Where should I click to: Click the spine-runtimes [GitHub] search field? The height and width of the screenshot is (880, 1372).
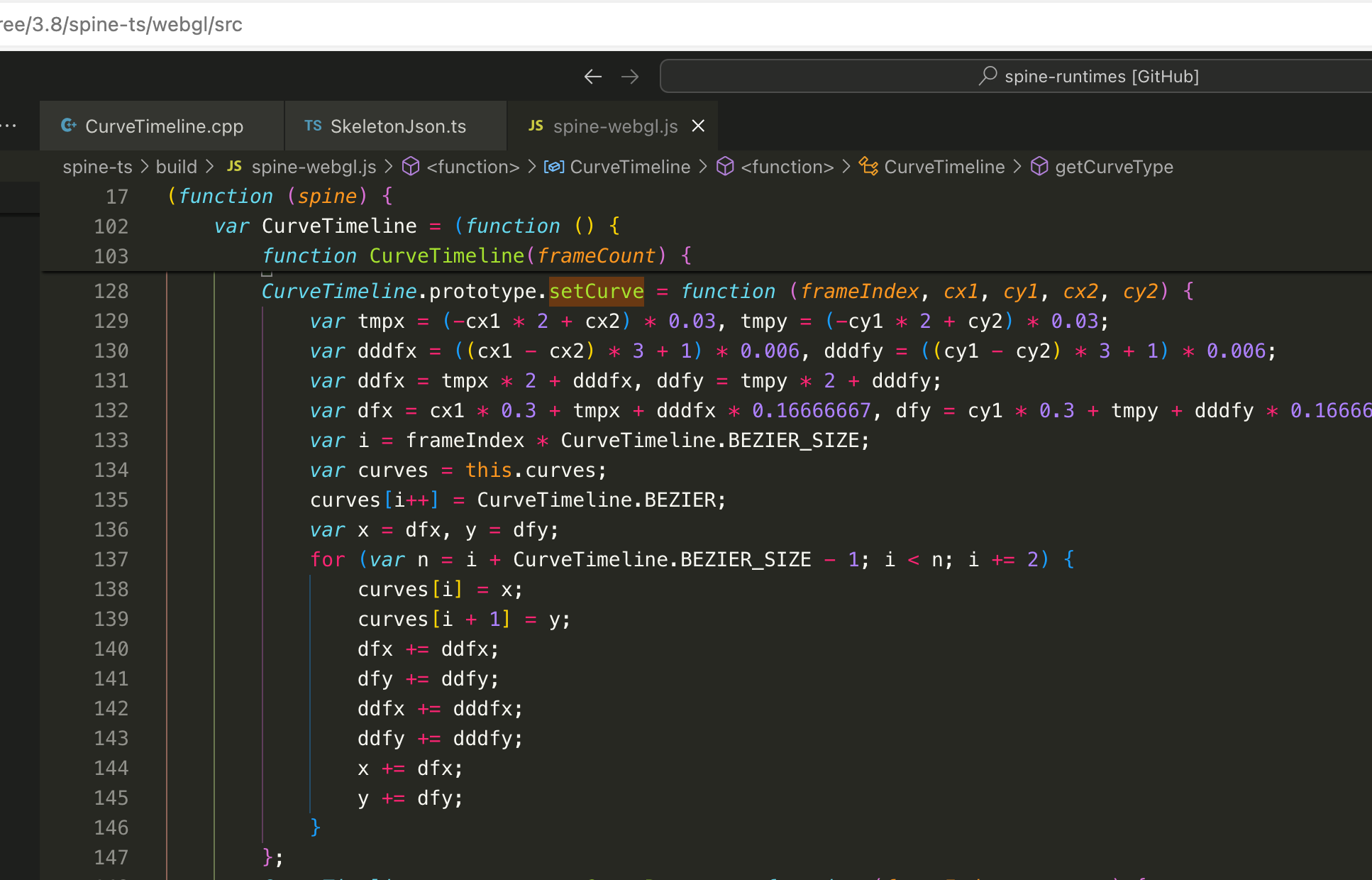click(1014, 77)
